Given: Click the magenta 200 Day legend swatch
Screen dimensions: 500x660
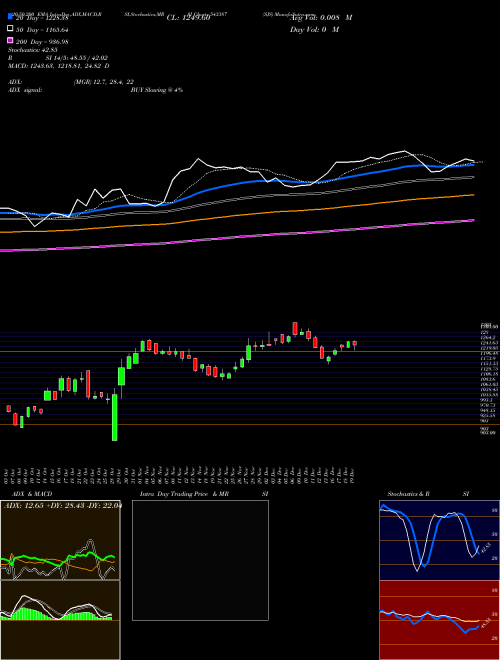Looking at the screenshot, I should 11,40.
